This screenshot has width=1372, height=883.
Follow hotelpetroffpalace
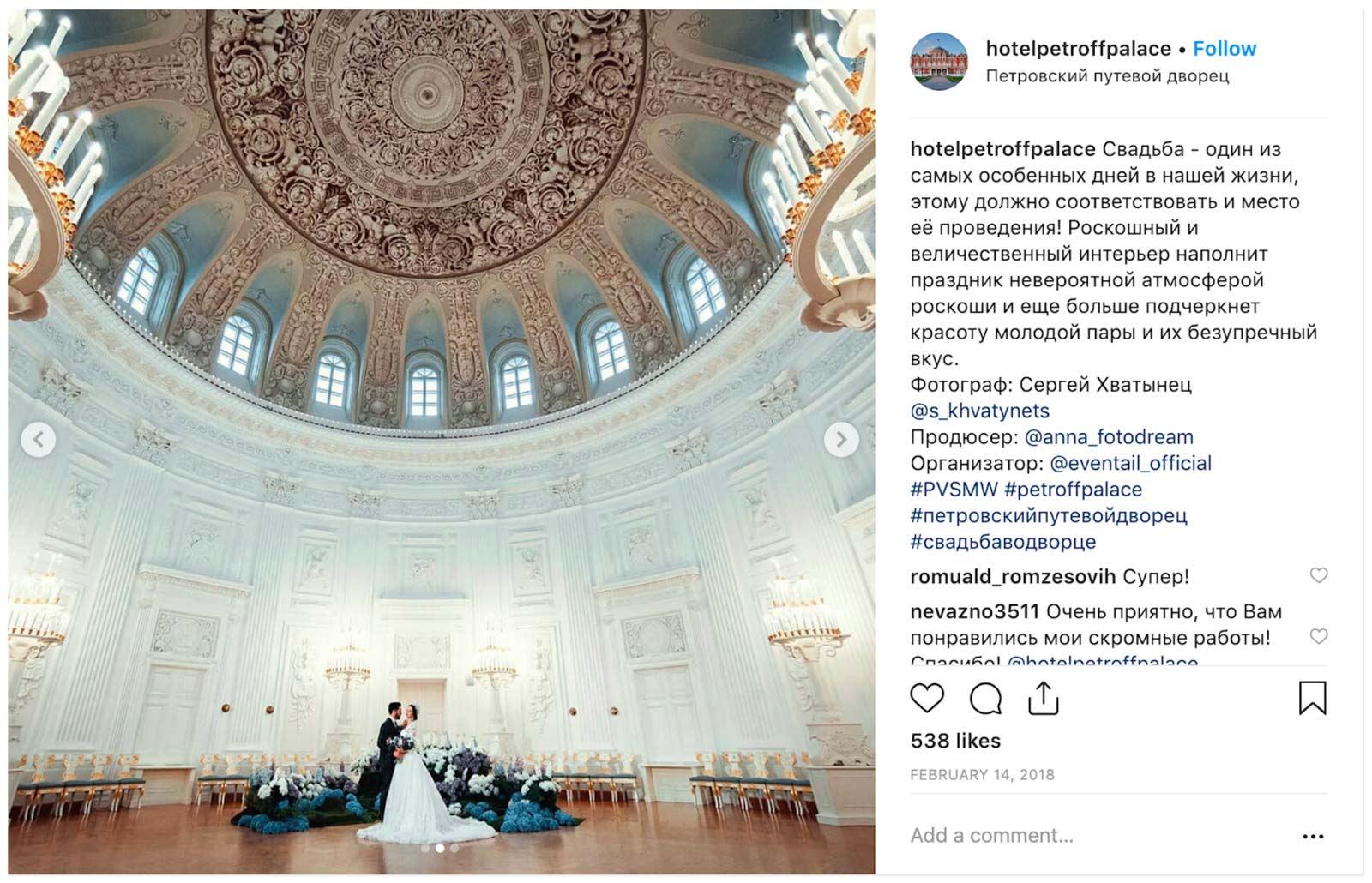[x=1225, y=49]
